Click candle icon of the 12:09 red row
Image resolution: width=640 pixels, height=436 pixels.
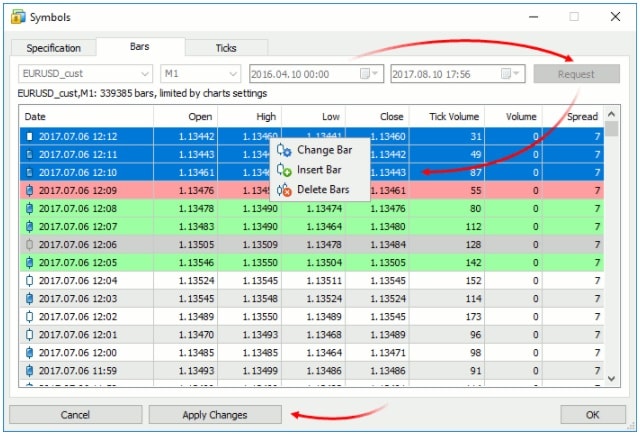29,190
